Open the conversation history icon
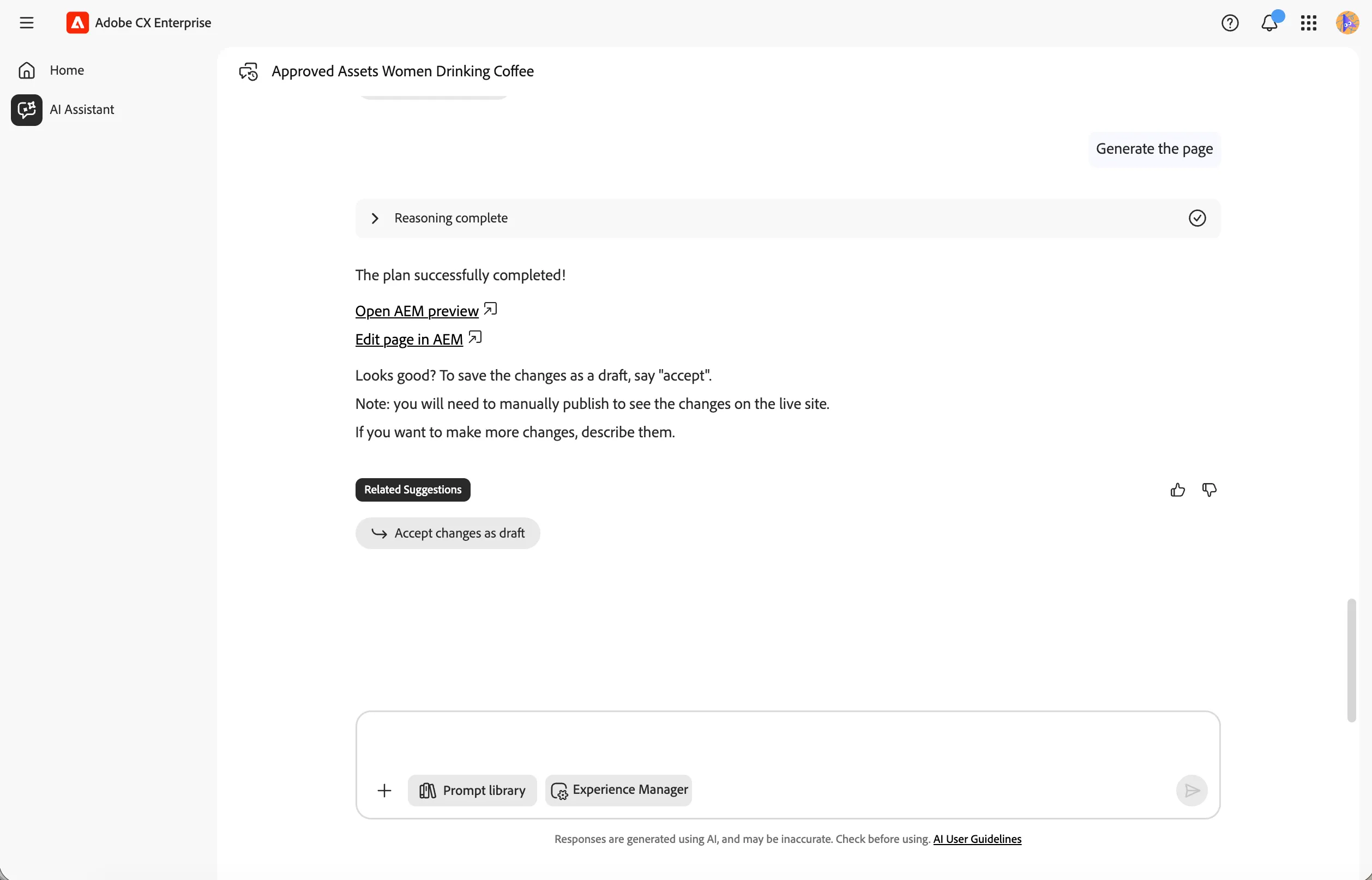The width and height of the screenshot is (1372, 880). coord(249,71)
